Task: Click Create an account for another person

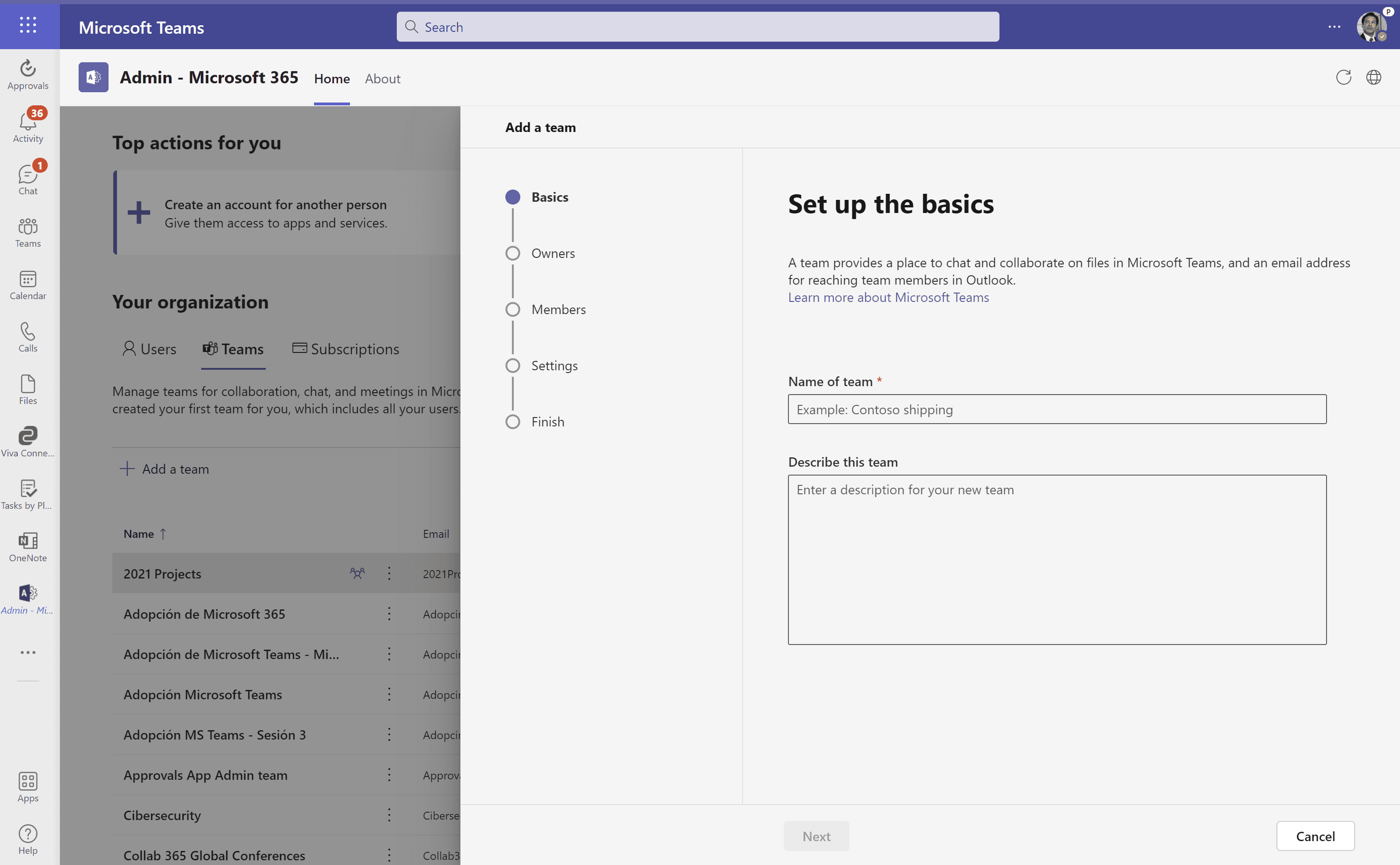Action: [276, 205]
